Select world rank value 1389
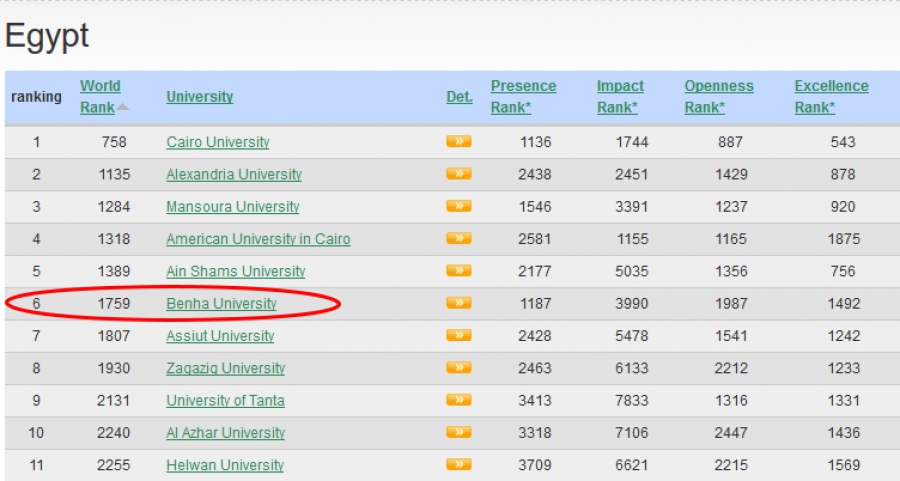The image size is (900, 481). click(114, 271)
